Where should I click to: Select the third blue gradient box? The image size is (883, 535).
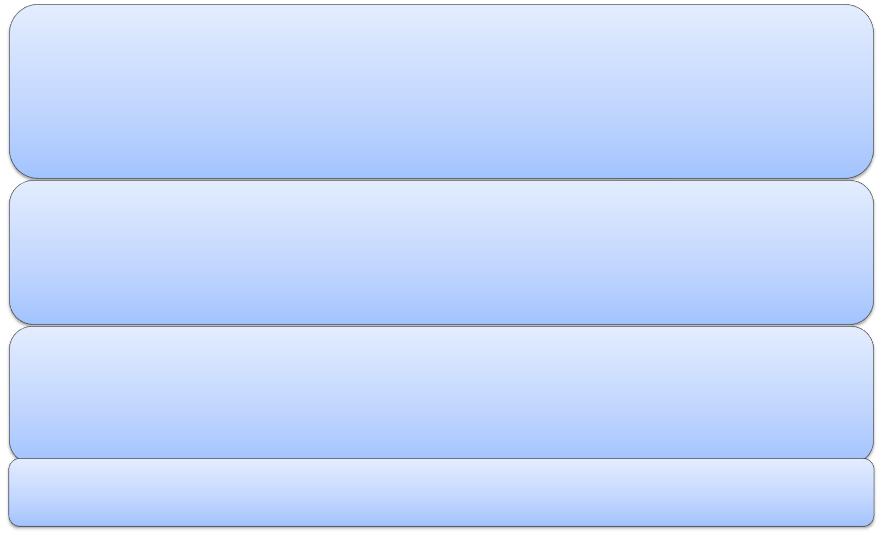click(442, 393)
